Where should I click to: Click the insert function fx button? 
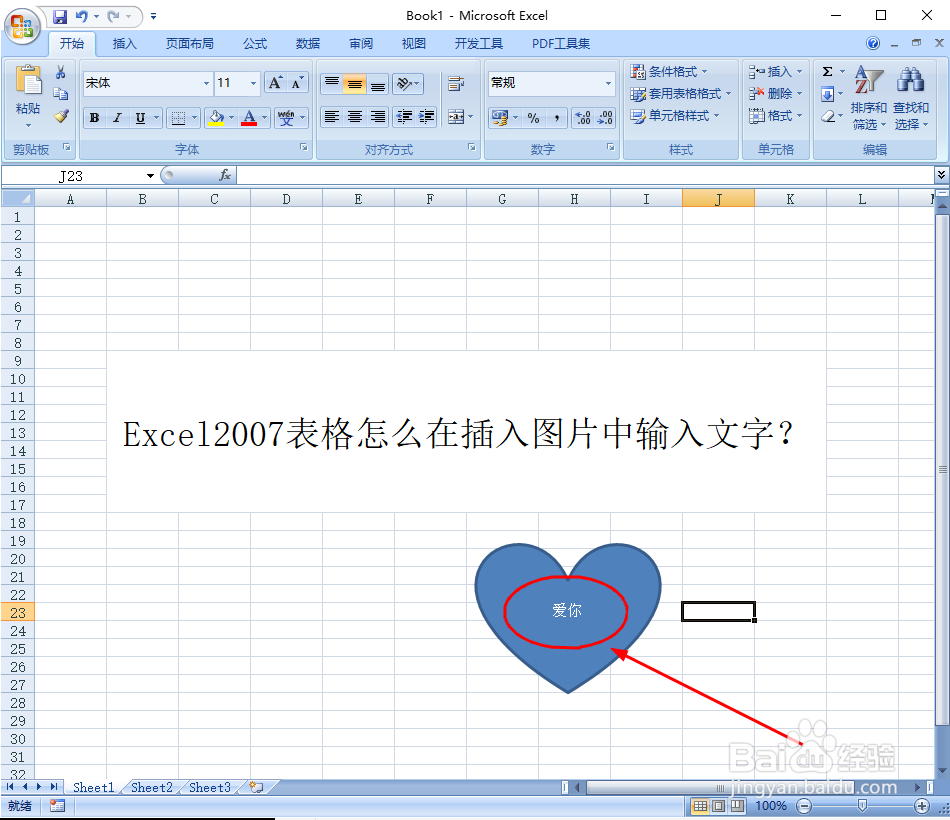[x=225, y=175]
